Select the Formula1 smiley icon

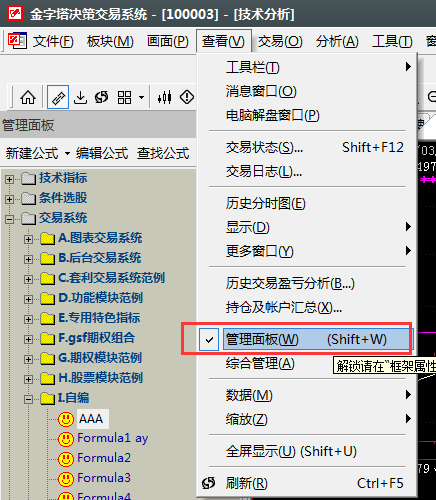(x=66, y=439)
